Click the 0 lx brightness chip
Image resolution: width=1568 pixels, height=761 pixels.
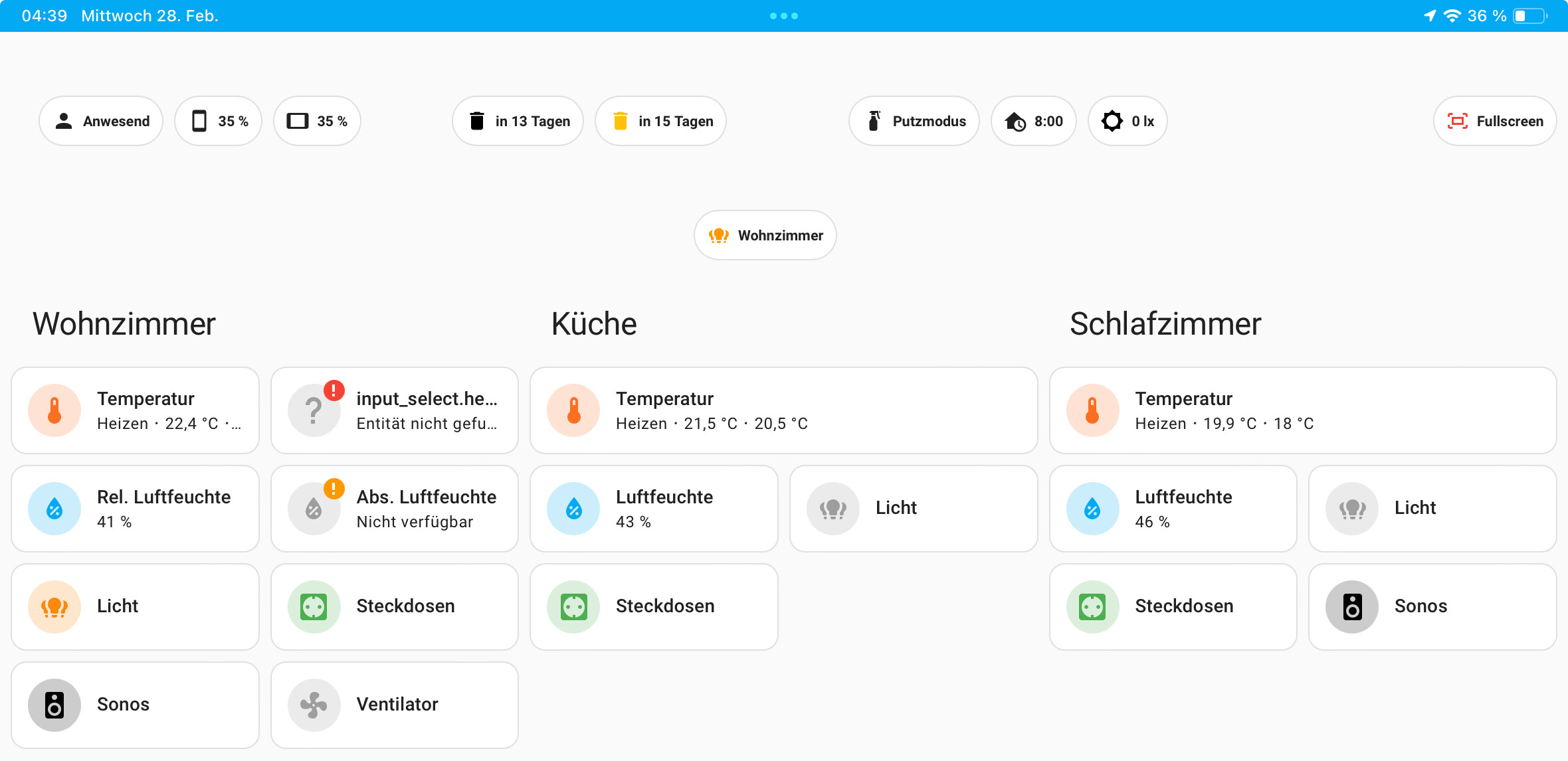click(x=1127, y=121)
